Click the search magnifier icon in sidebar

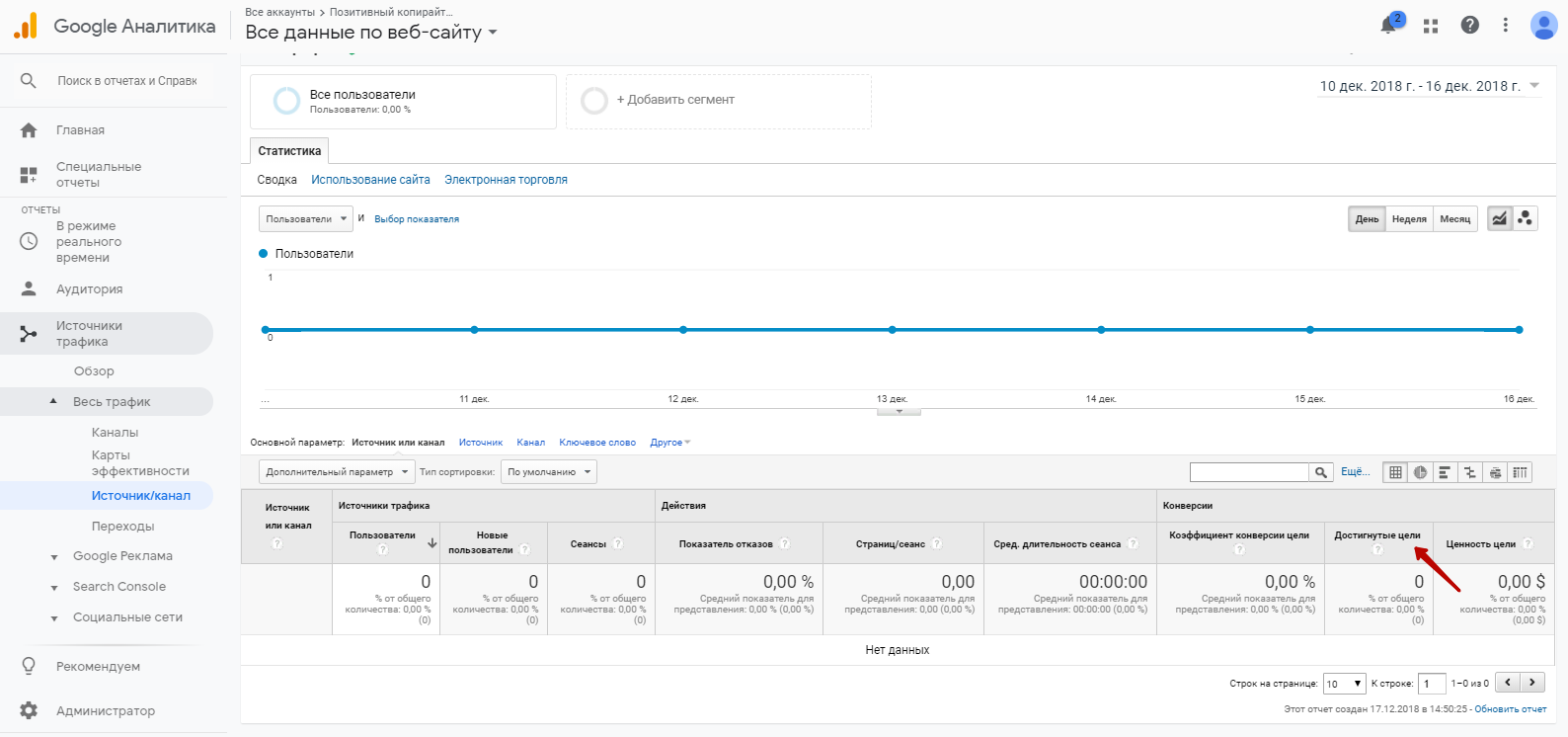29,80
